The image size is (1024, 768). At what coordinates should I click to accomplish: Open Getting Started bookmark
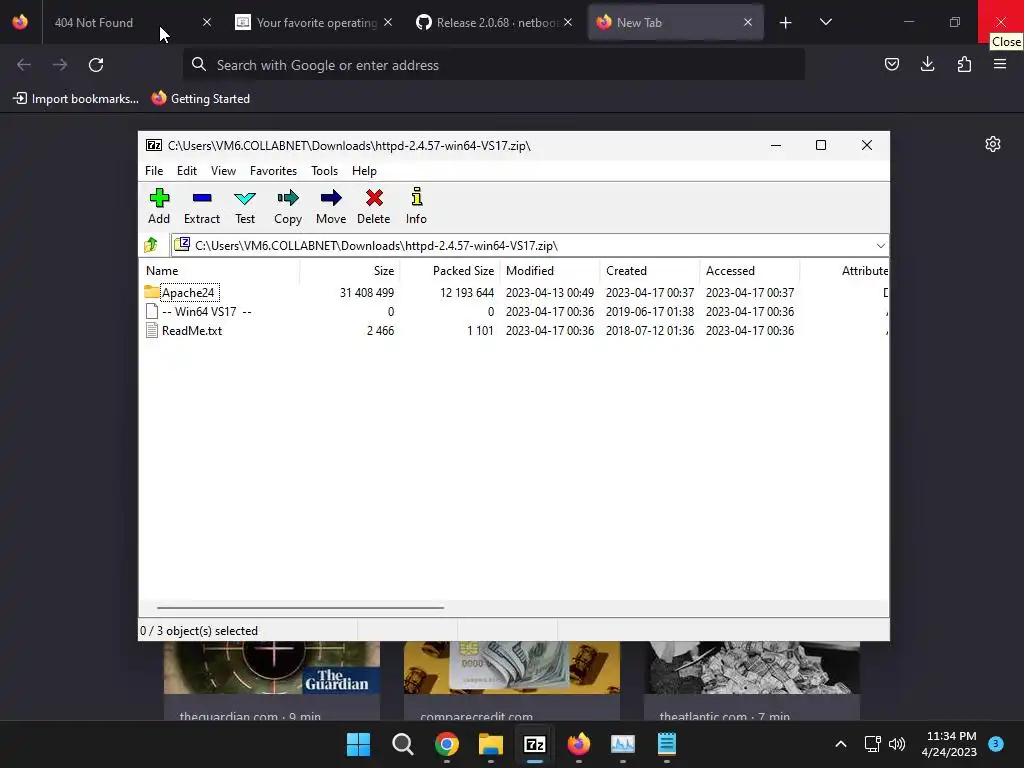point(201,99)
